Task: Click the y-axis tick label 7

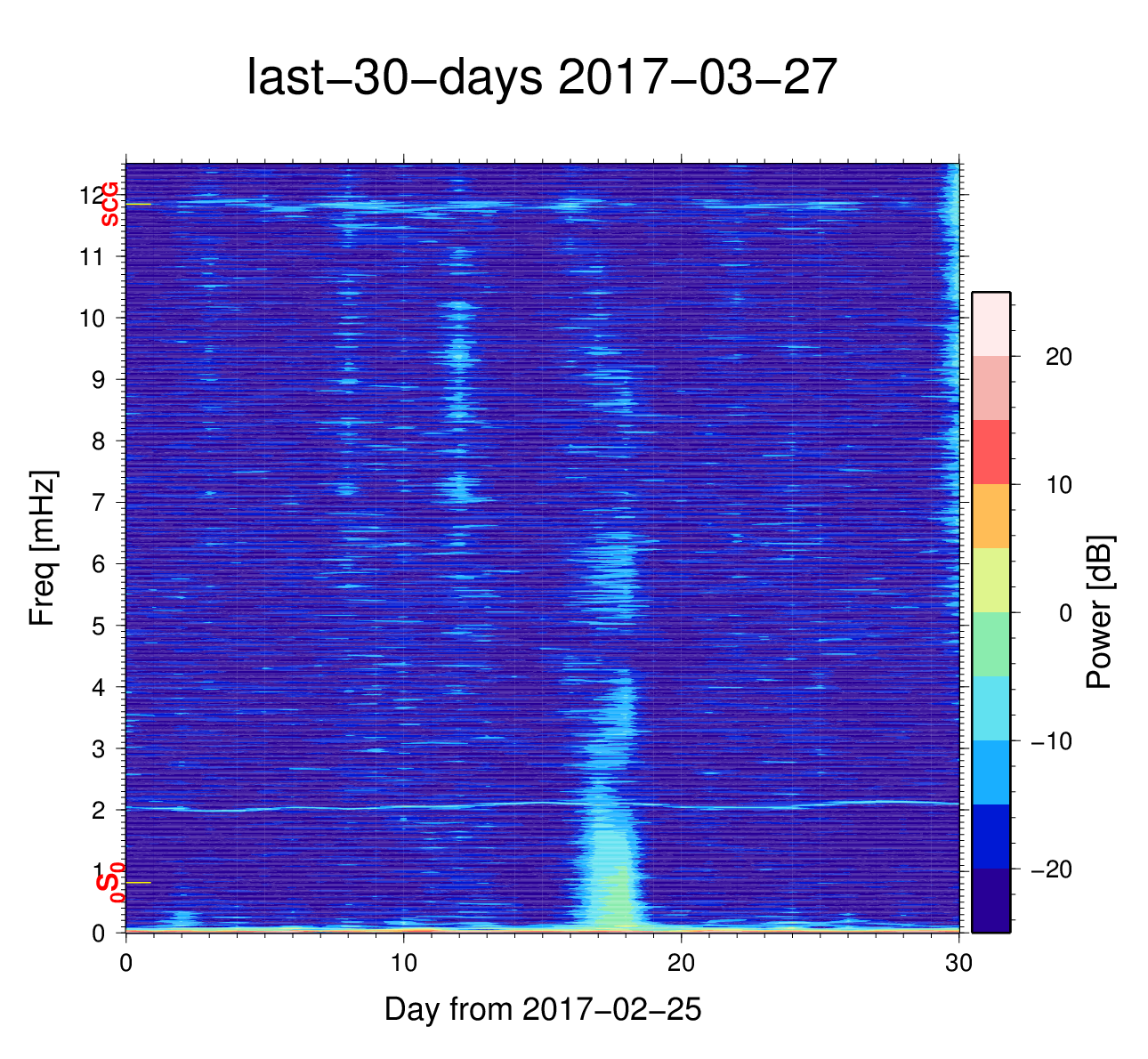Action: (99, 503)
